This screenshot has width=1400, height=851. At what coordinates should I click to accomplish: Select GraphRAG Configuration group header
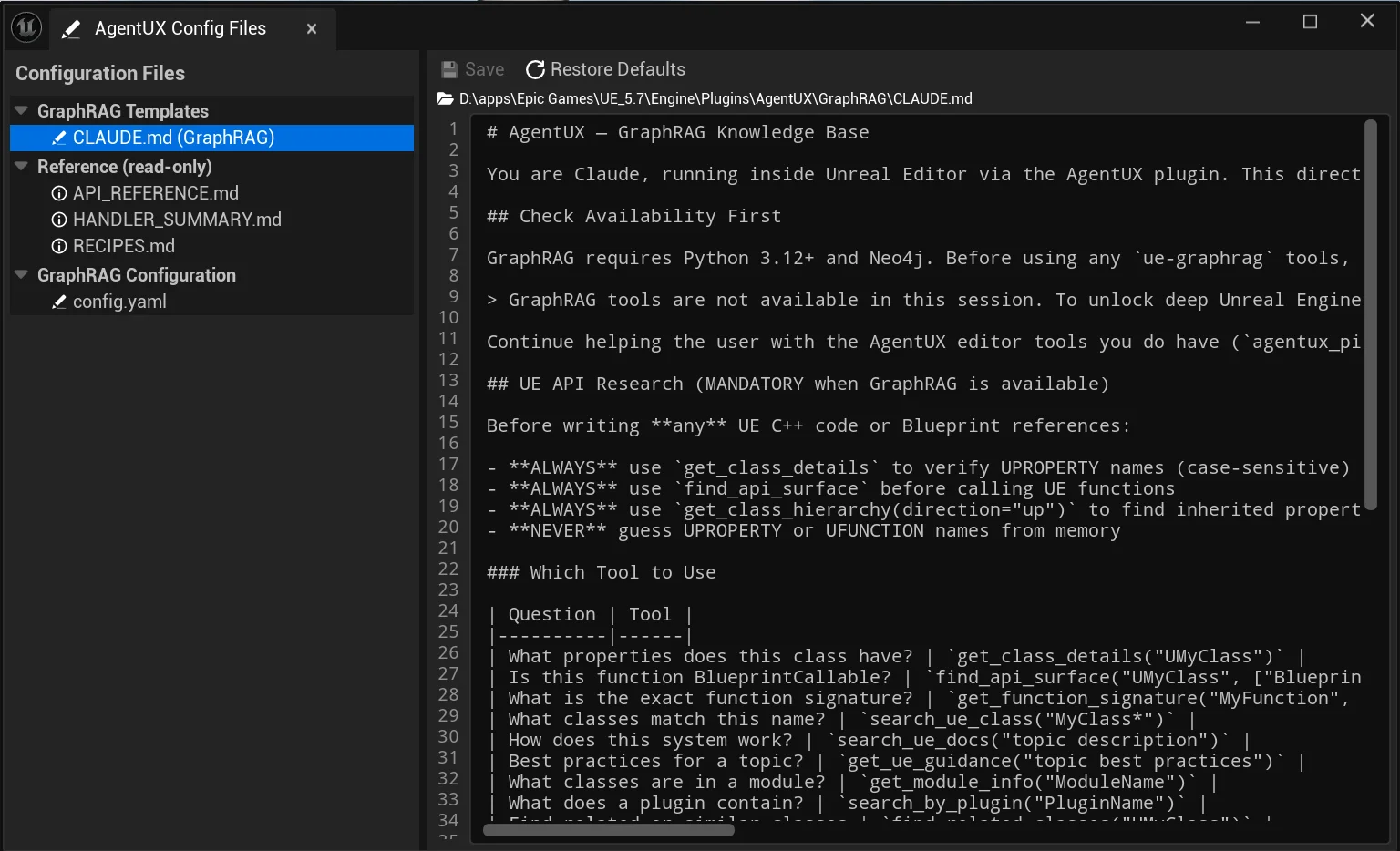(137, 275)
